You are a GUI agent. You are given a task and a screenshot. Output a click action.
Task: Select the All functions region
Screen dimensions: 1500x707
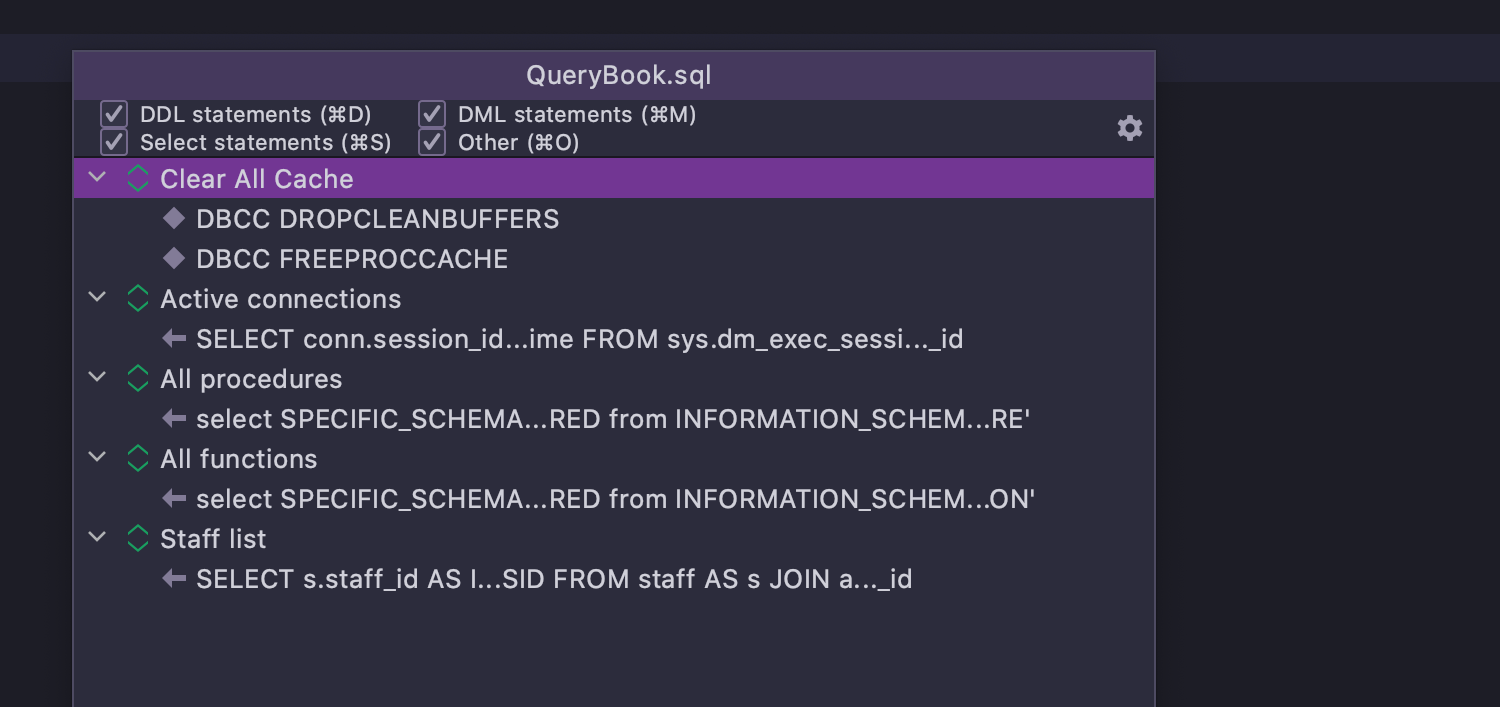614,459
